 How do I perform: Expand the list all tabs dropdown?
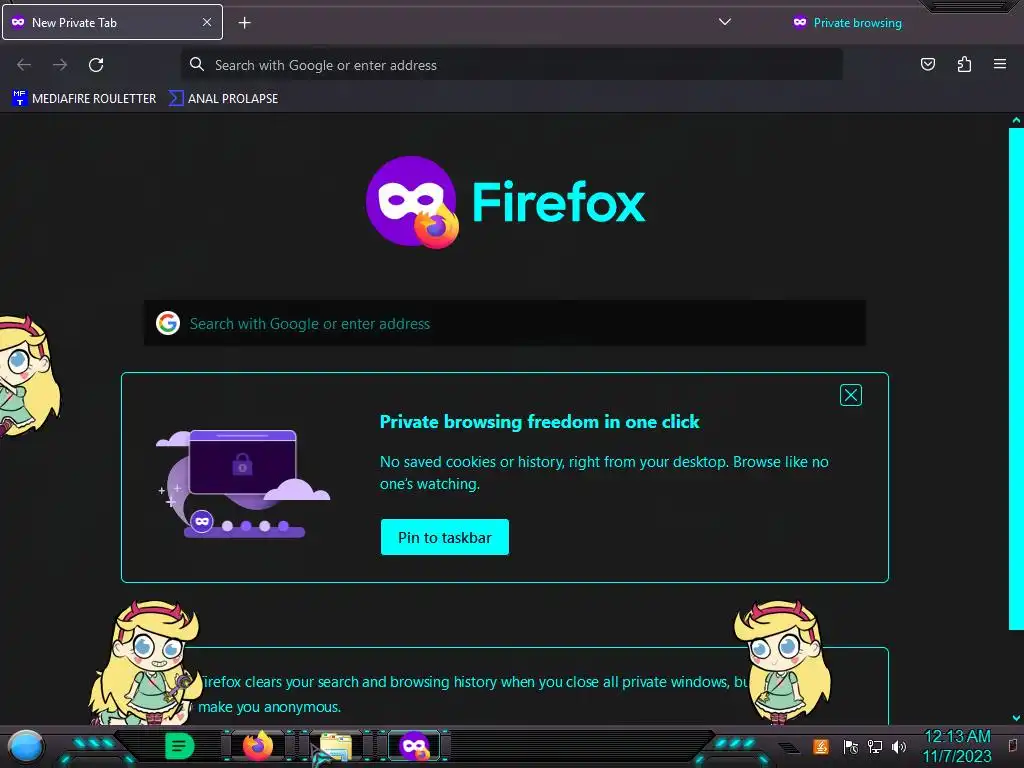point(724,22)
